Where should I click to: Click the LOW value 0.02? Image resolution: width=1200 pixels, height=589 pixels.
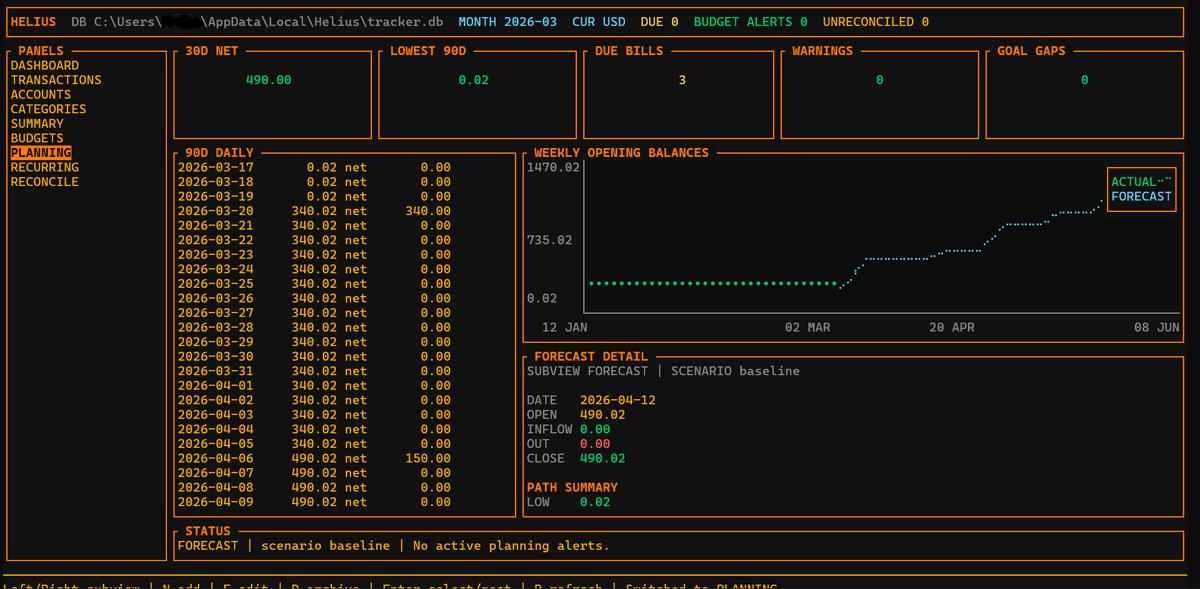pos(595,502)
